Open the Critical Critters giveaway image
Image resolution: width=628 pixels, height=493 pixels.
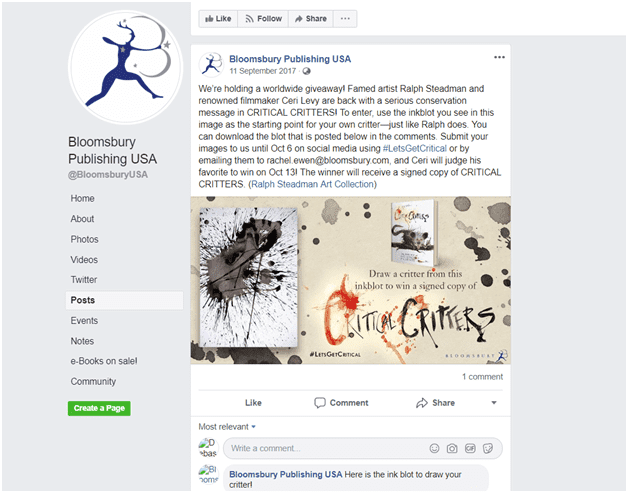[350, 280]
